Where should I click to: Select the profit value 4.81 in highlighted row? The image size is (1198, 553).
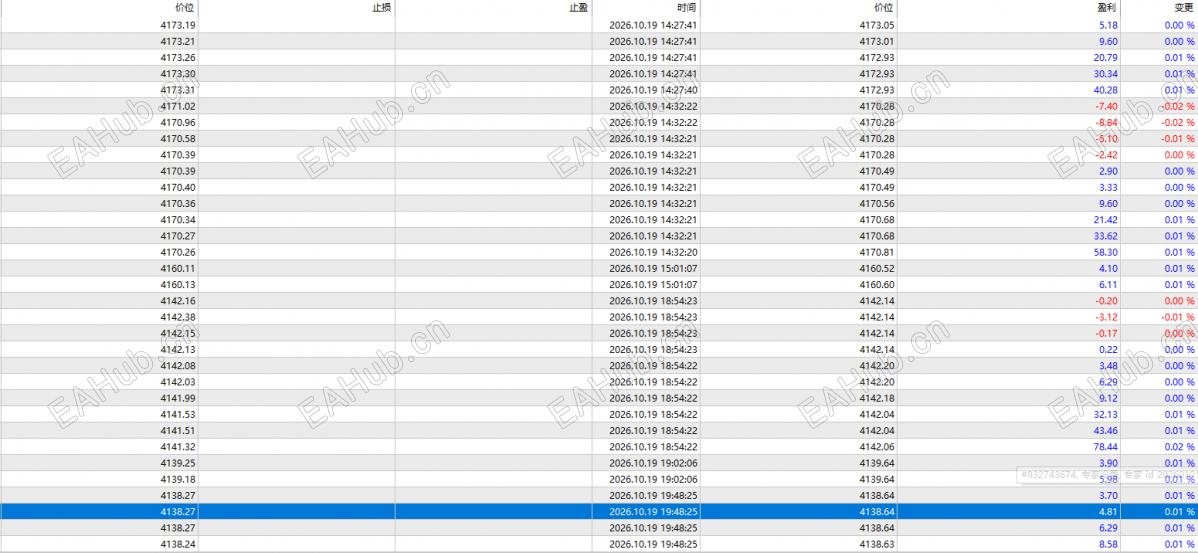click(1109, 512)
